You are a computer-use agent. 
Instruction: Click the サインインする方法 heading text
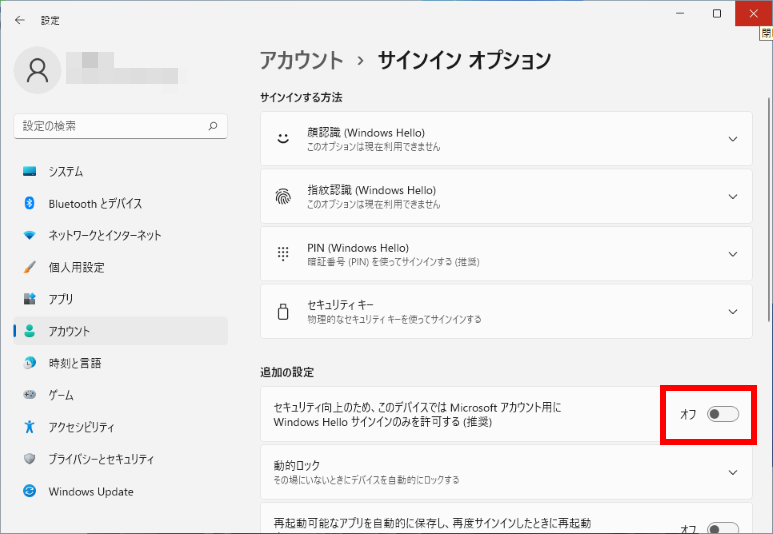(301, 98)
